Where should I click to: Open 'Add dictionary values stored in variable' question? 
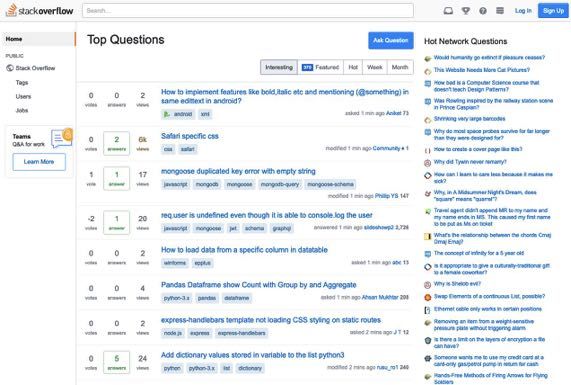tap(252, 355)
